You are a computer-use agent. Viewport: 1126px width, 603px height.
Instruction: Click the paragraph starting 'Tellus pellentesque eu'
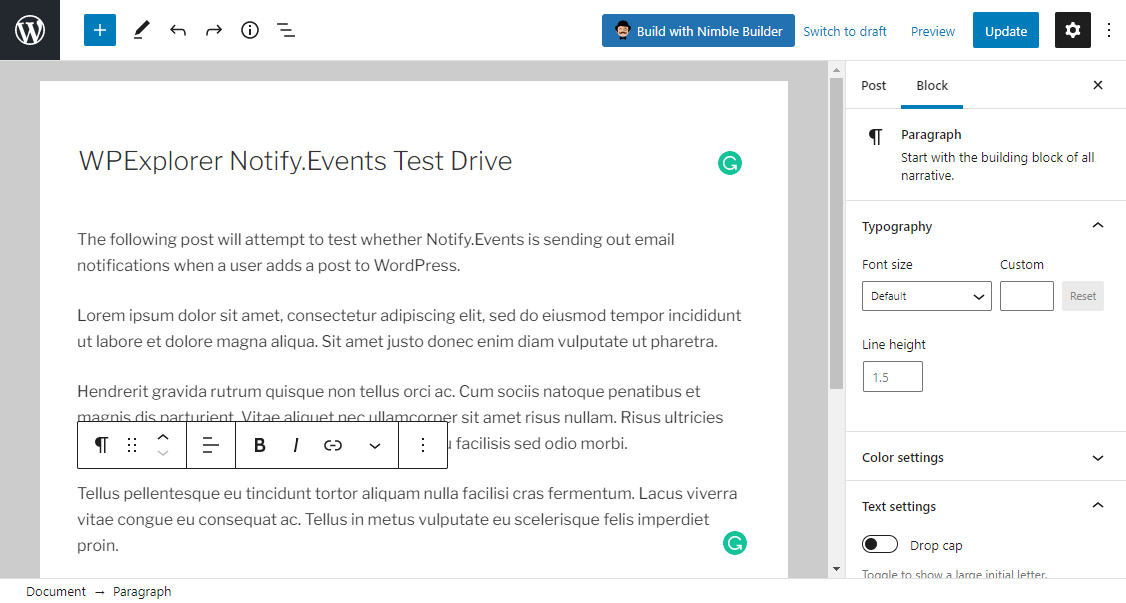click(407, 519)
